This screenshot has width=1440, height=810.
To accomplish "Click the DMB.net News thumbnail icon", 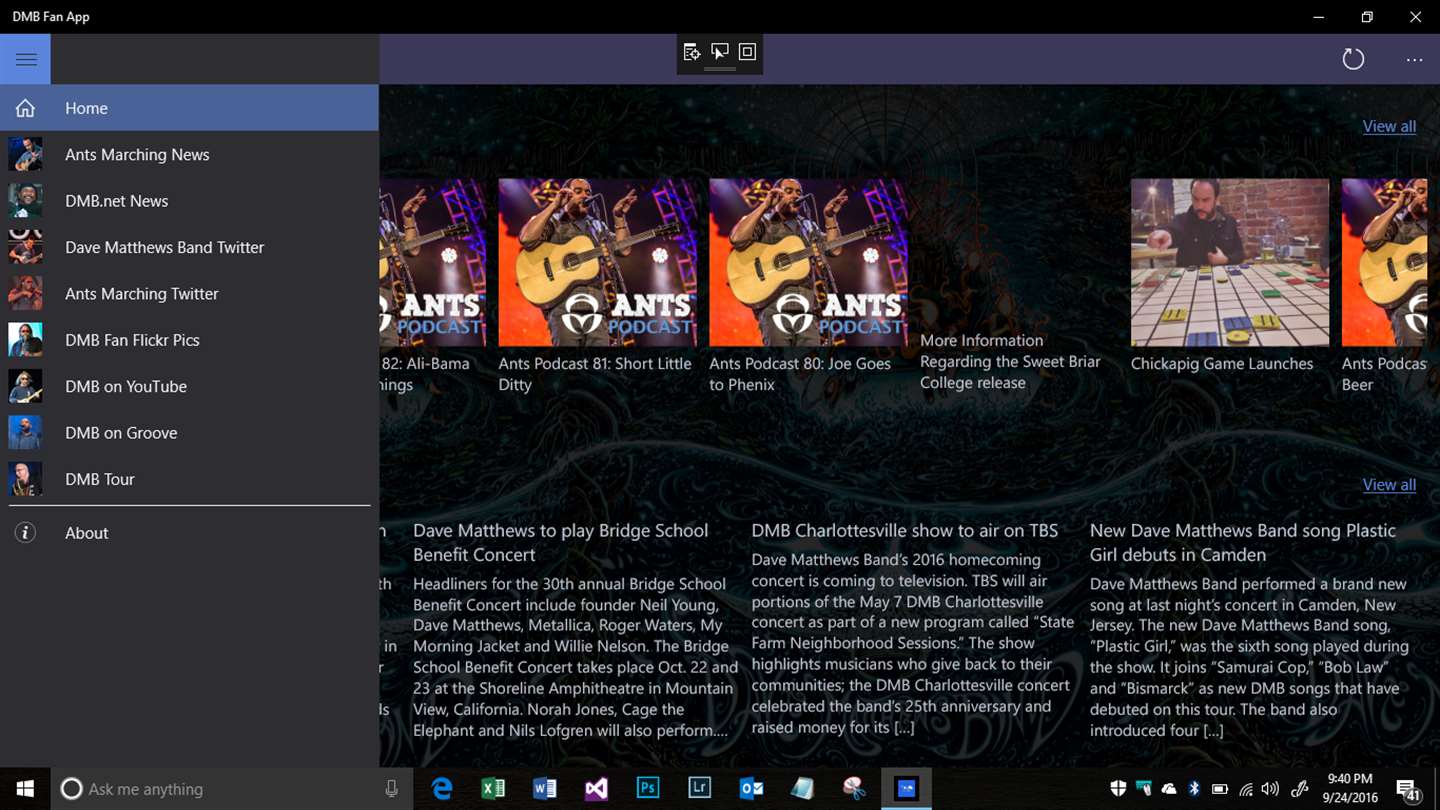I will pyautogui.click(x=25, y=201).
